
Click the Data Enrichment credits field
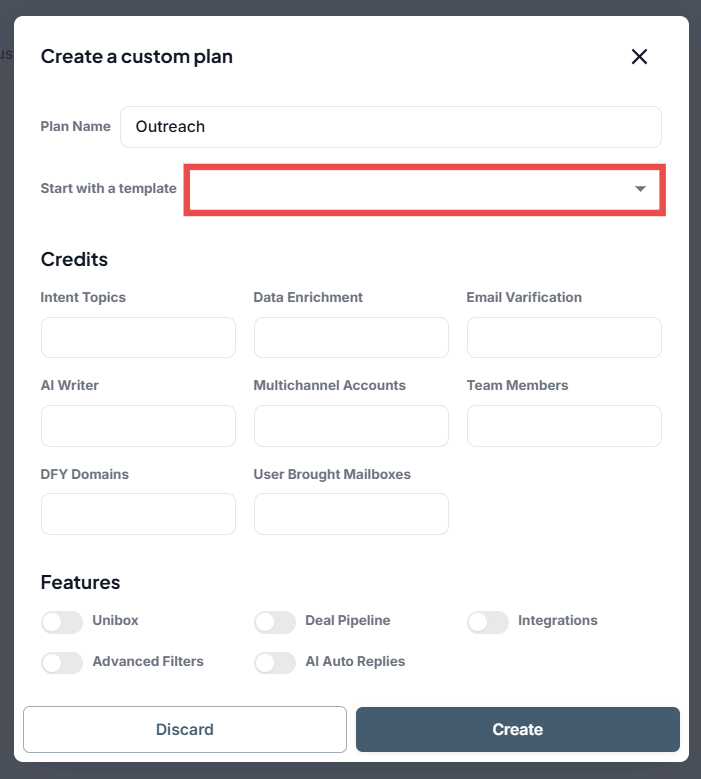coord(351,338)
